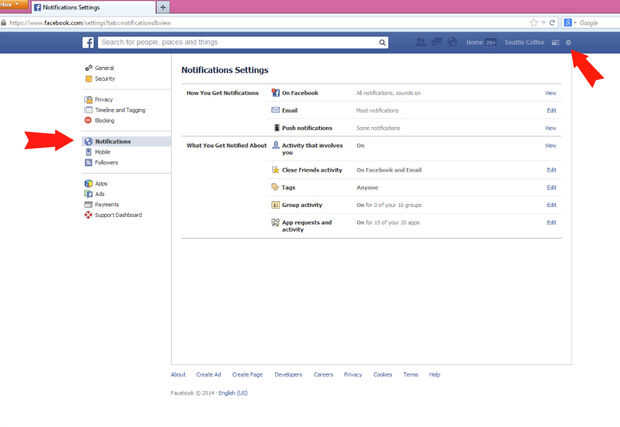
Task: Go to Home in Facebook top bar
Action: click(474, 42)
